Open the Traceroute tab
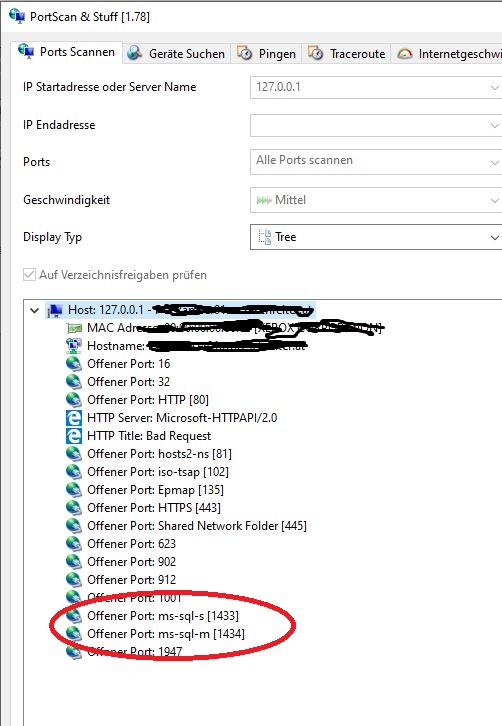Screen dimensions: 502x726 (x=347, y=54)
